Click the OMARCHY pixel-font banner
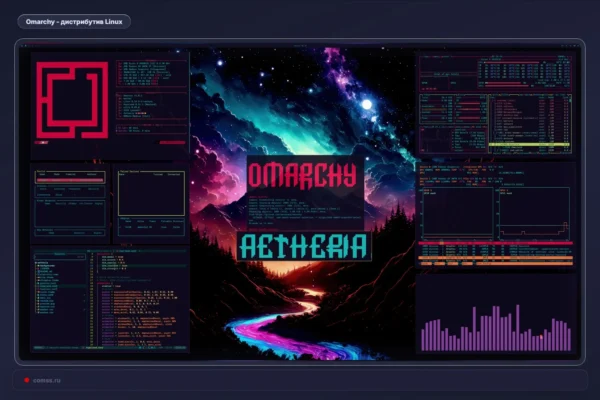600x400 pixels. click(302, 175)
